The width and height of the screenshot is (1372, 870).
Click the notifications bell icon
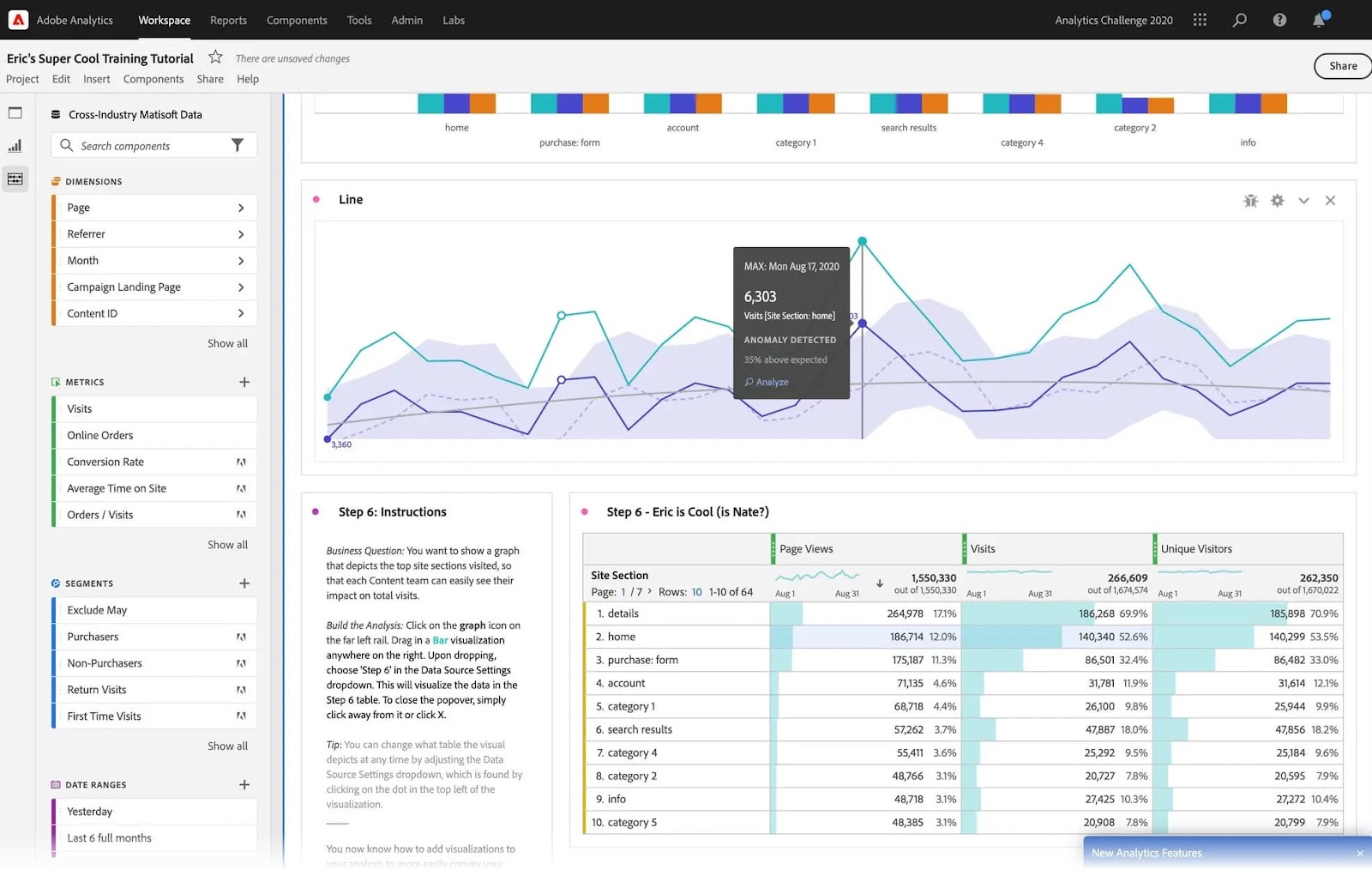(x=1318, y=20)
